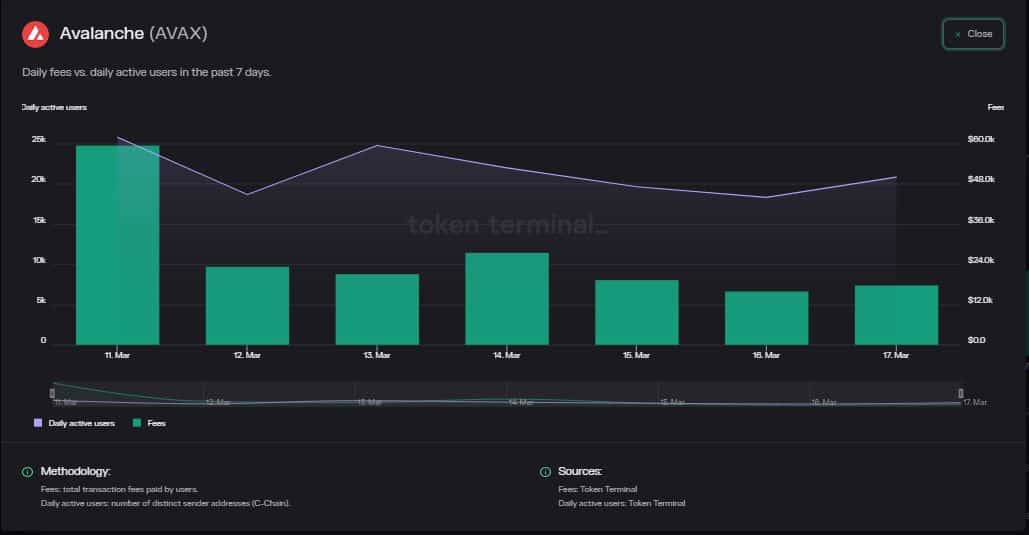Select the right range navigator handle
The height and width of the screenshot is (535, 1029).
click(x=961, y=393)
